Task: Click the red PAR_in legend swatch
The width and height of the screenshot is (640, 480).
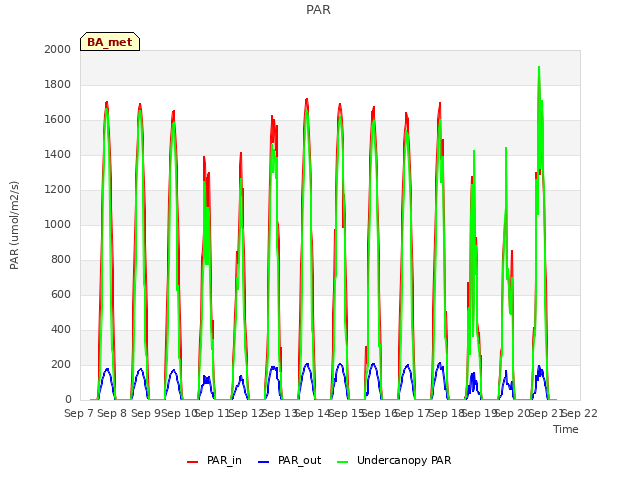Action: [192, 462]
